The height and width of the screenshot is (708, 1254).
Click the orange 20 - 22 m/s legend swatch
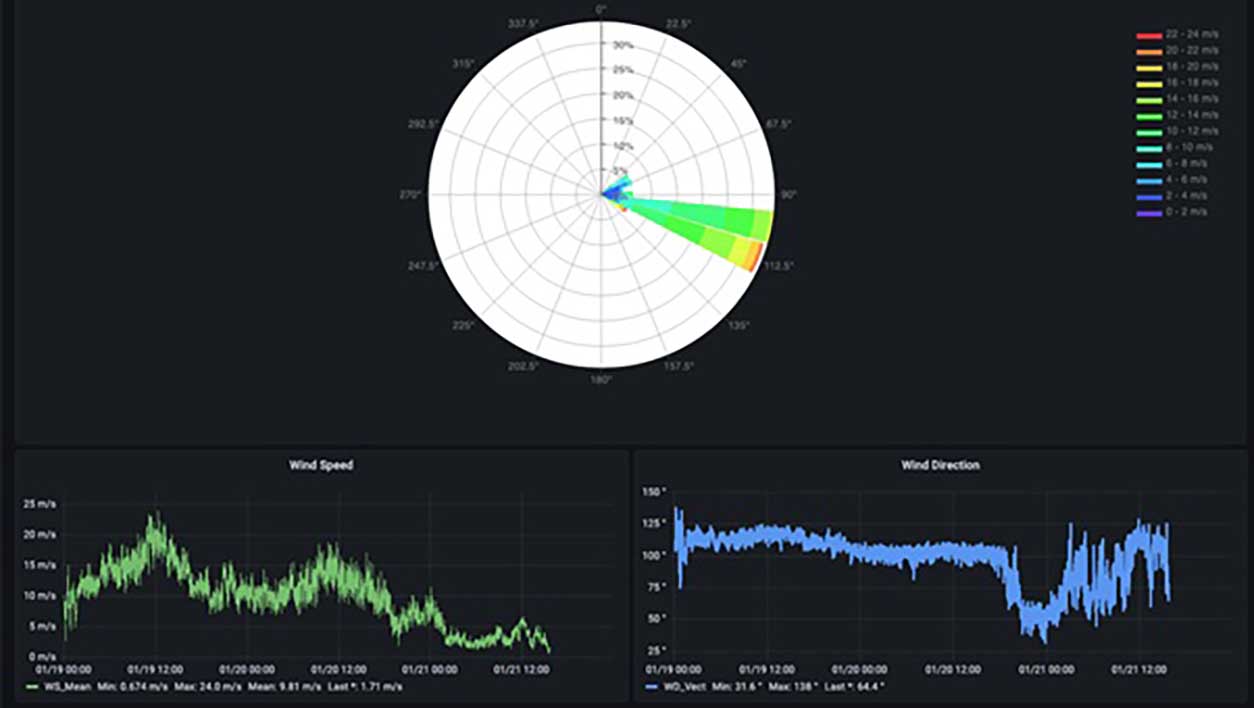1148,51
